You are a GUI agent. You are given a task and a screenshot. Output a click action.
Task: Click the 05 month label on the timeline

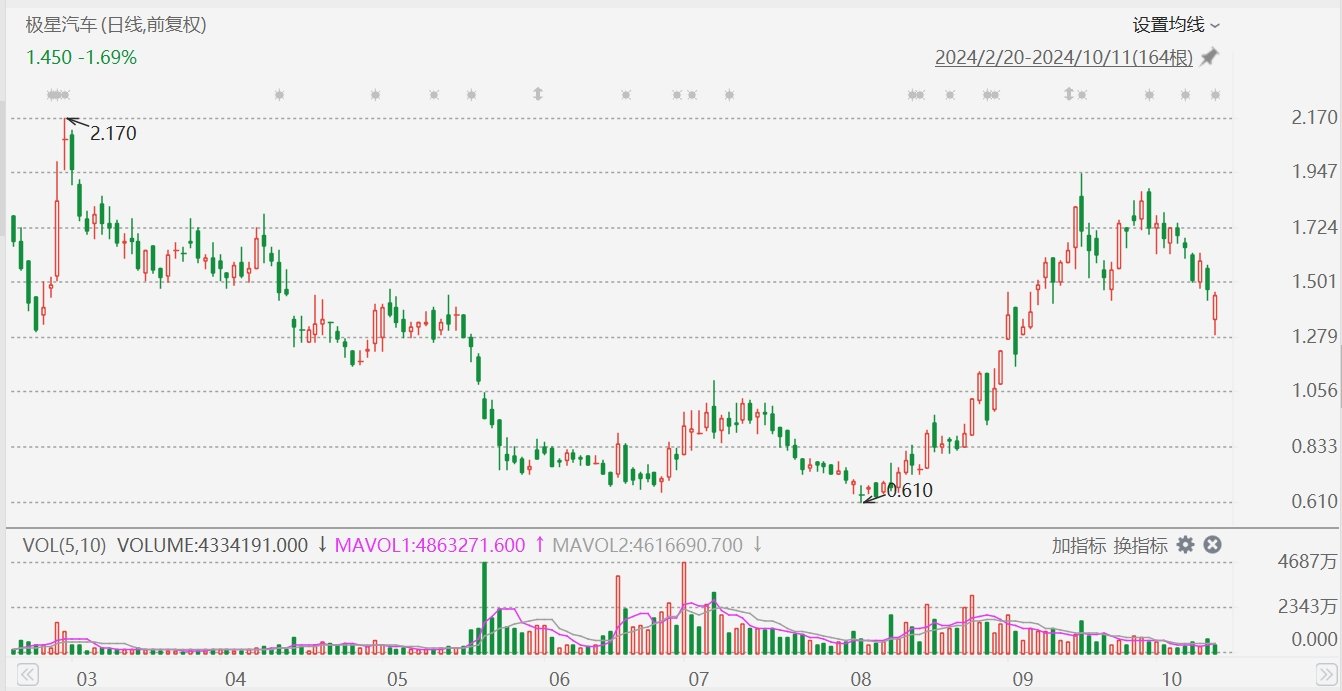[397, 680]
